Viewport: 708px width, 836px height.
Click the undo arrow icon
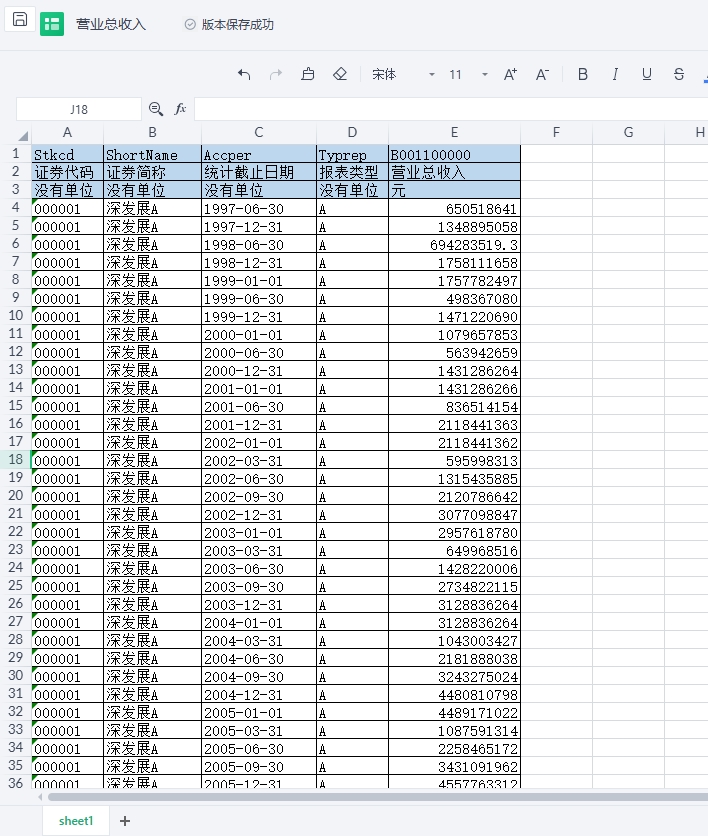click(244, 74)
